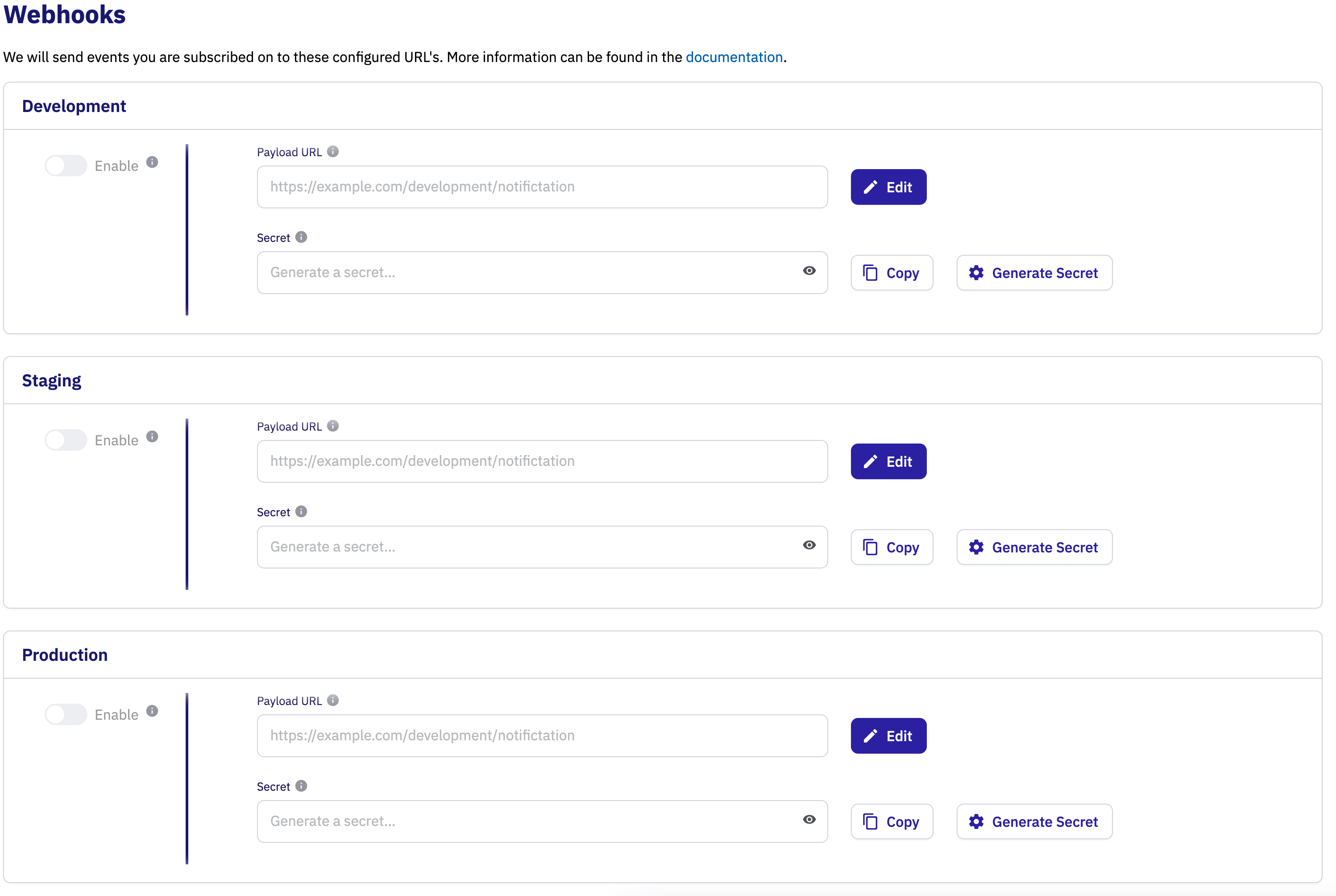The width and height of the screenshot is (1336, 896).
Task: Enable the Development webhook toggle
Action: click(x=66, y=166)
